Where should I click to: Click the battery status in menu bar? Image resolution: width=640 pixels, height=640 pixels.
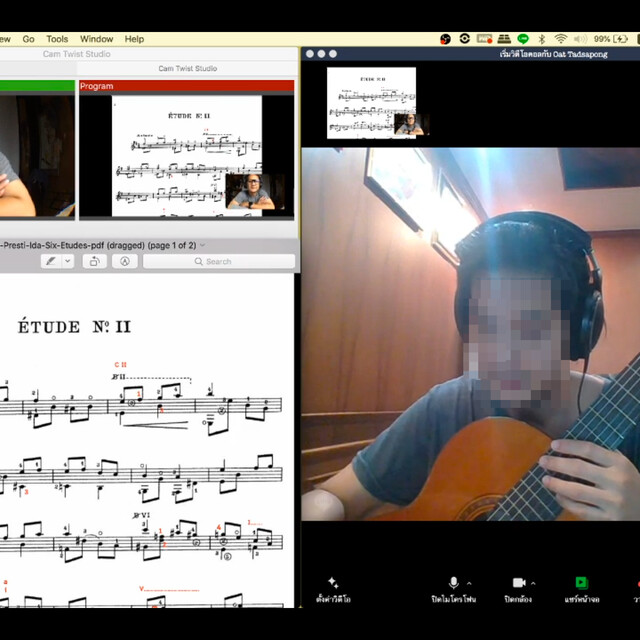point(611,39)
